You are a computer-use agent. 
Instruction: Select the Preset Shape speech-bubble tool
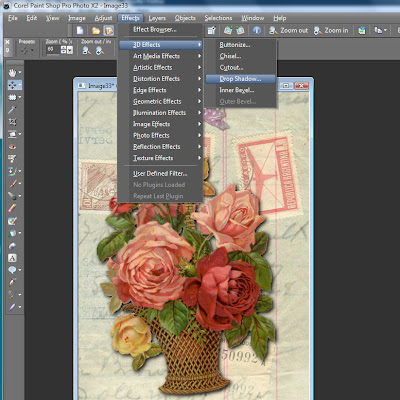[x=12, y=270]
